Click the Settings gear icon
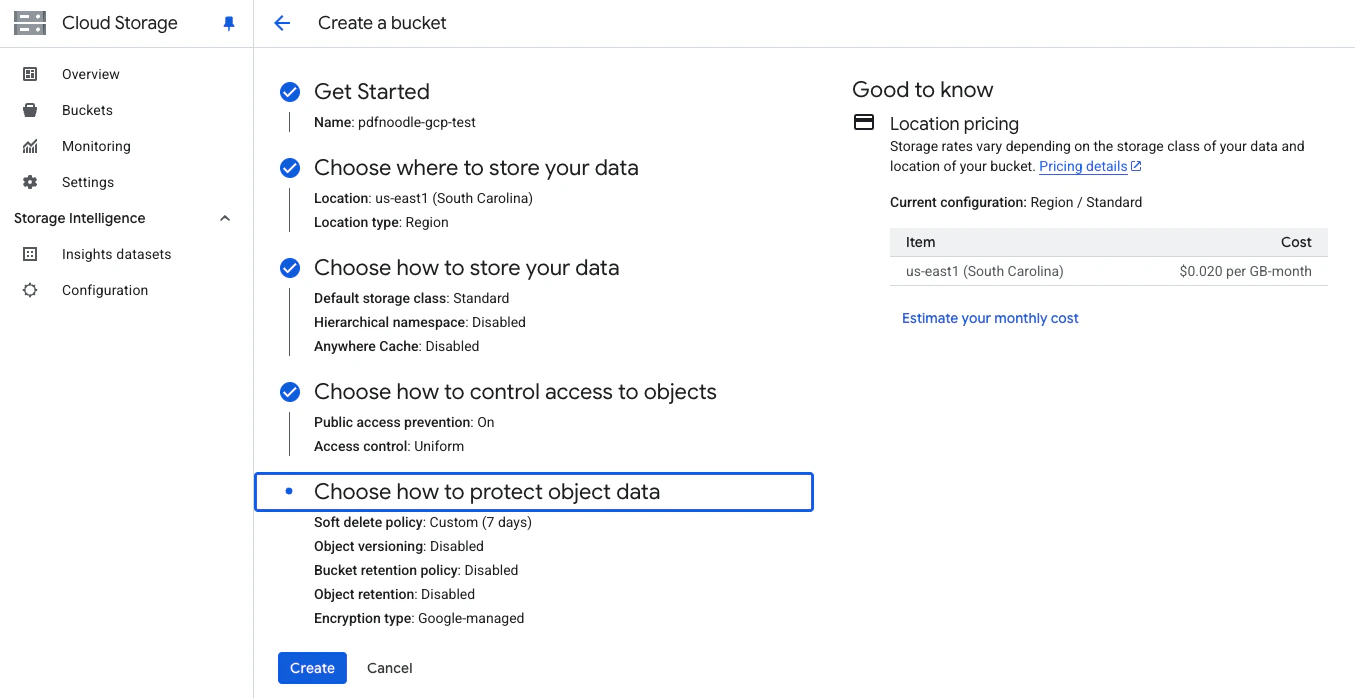The height and width of the screenshot is (698, 1355). (30, 182)
